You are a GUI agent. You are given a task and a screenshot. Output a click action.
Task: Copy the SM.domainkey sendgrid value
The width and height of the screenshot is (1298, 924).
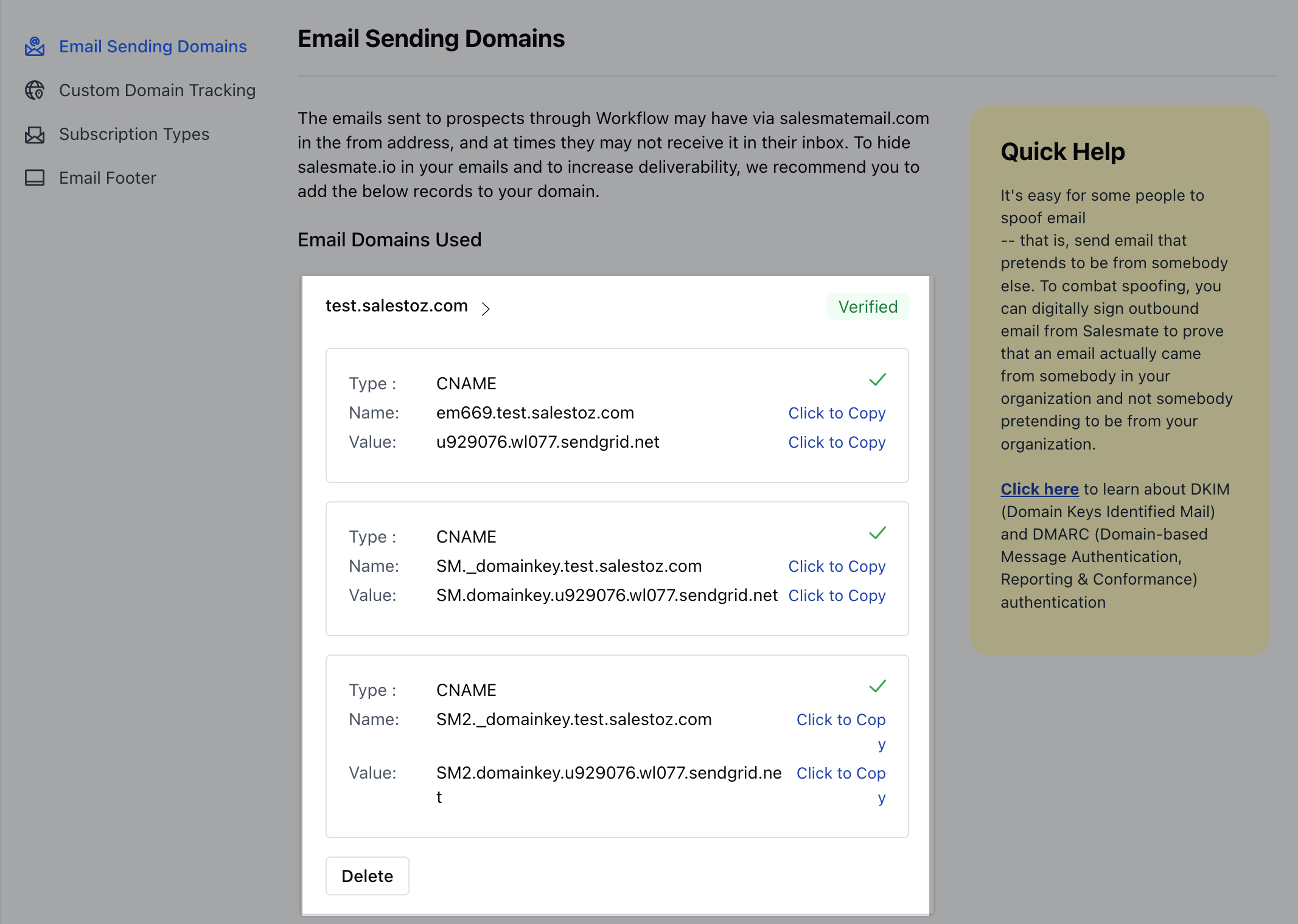837,596
